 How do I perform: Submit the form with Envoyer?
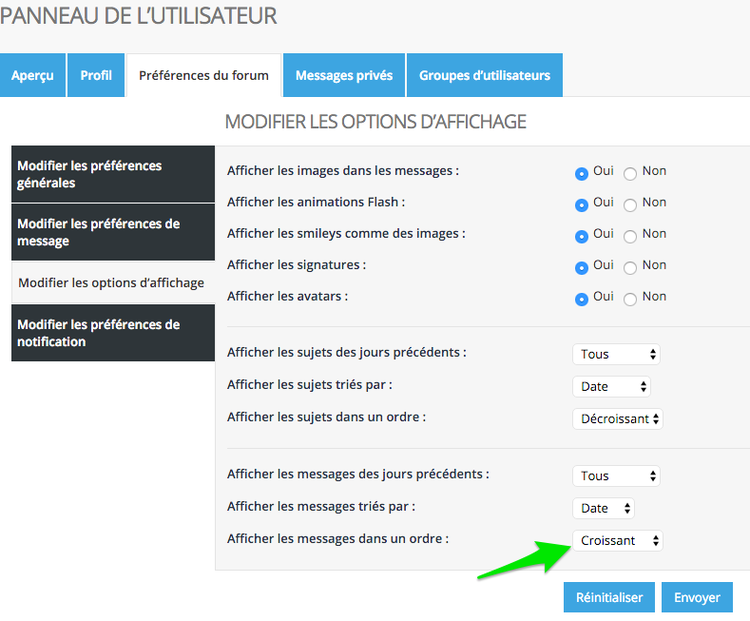tap(697, 597)
